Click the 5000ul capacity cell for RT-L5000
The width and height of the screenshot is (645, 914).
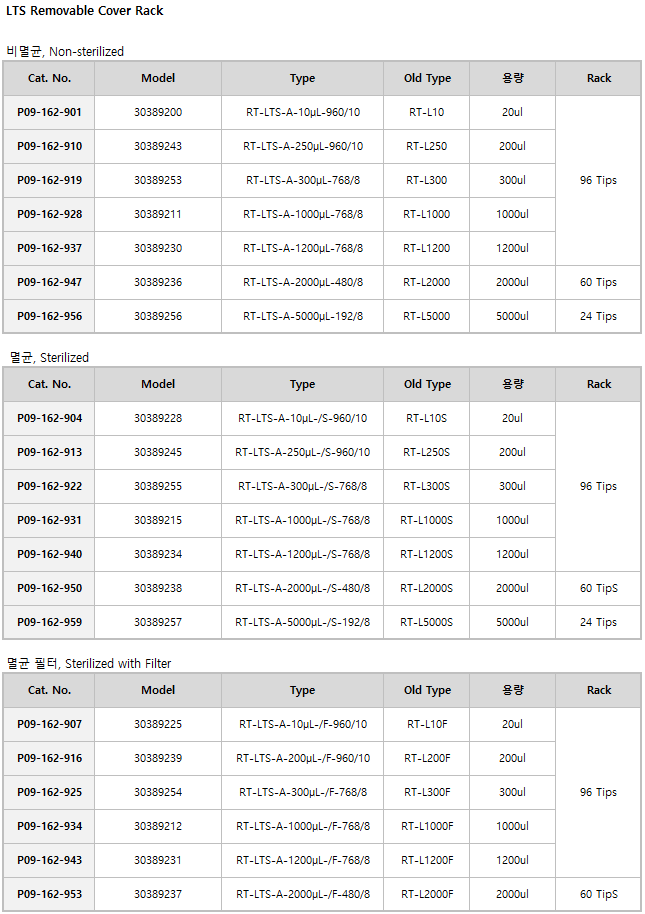pos(512,316)
